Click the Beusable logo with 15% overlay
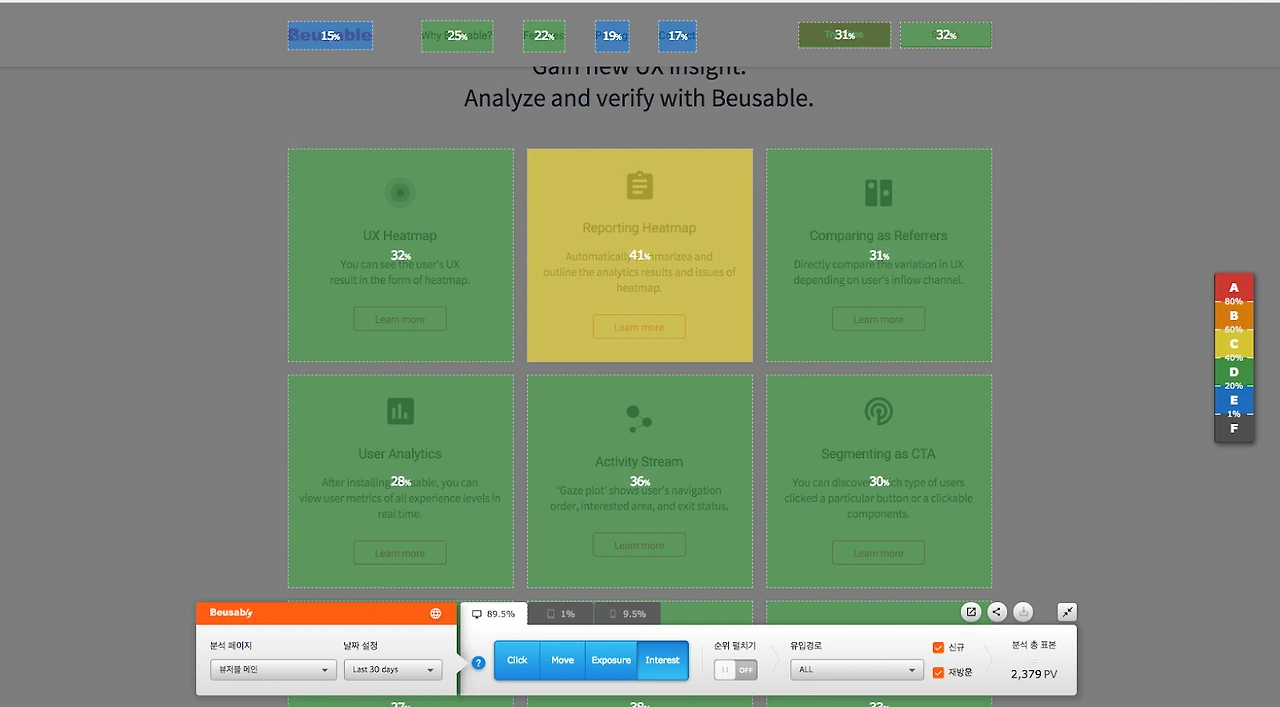The image size is (1280, 707). [x=330, y=36]
